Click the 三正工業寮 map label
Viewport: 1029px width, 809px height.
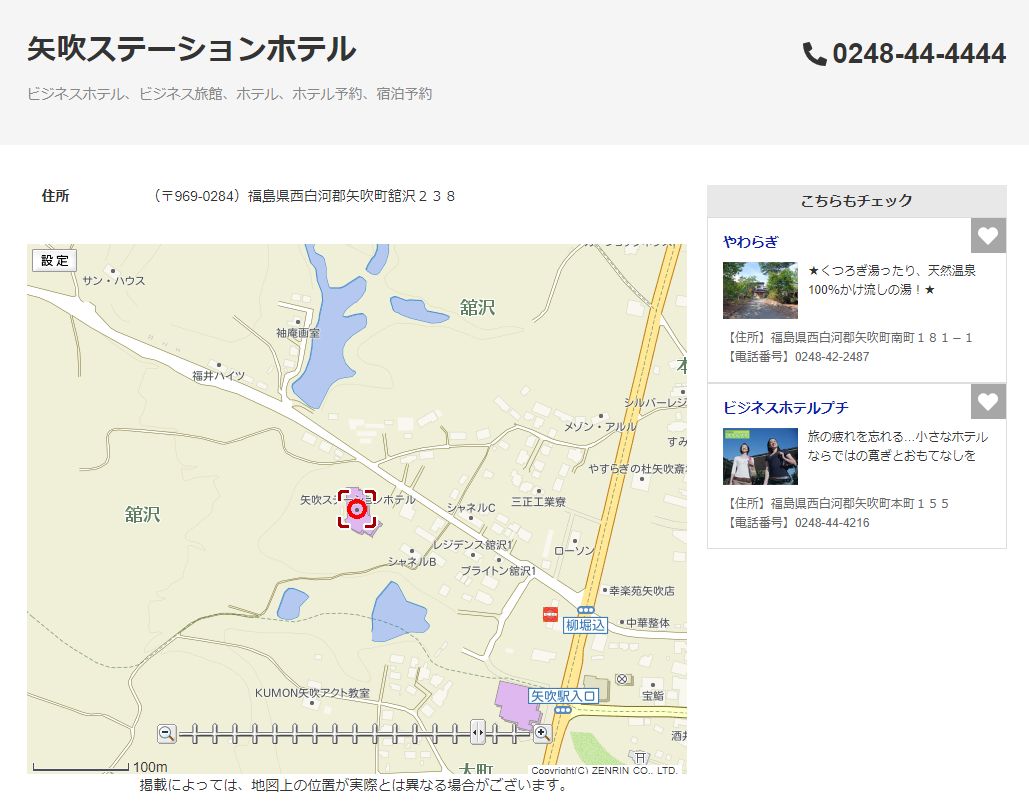pos(539,502)
